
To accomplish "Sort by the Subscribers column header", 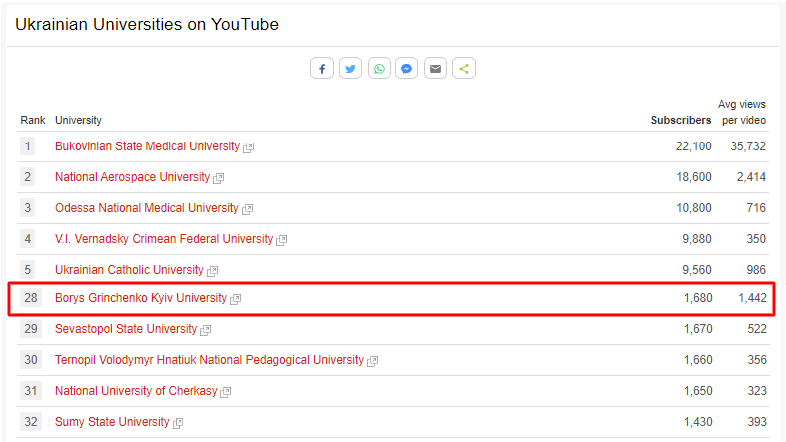I will coord(681,120).
